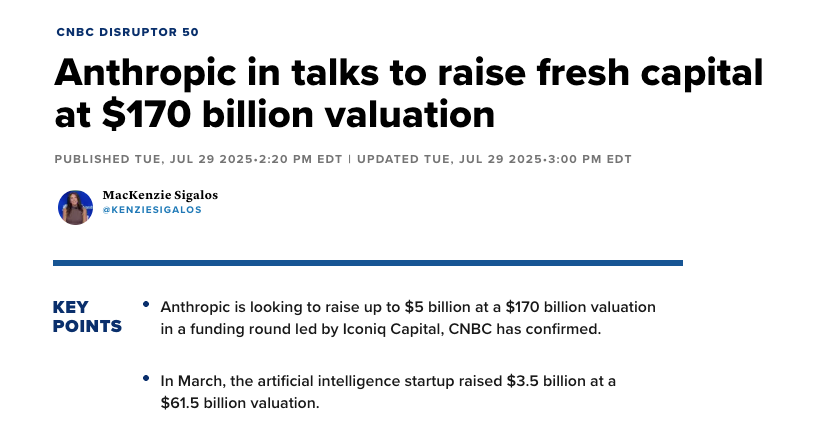
Task: Click the Key Points heading
Action: coord(86,316)
